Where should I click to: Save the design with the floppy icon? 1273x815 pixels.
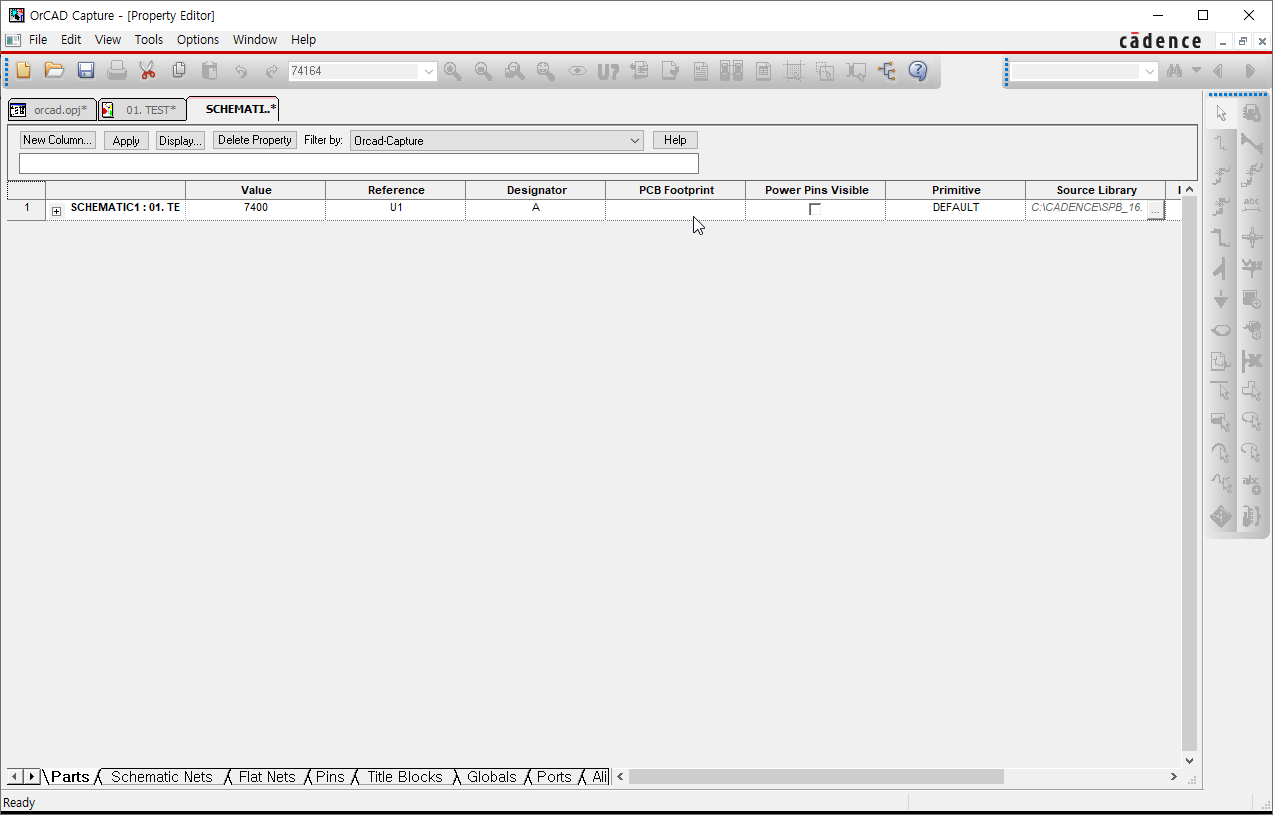(x=86, y=71)
